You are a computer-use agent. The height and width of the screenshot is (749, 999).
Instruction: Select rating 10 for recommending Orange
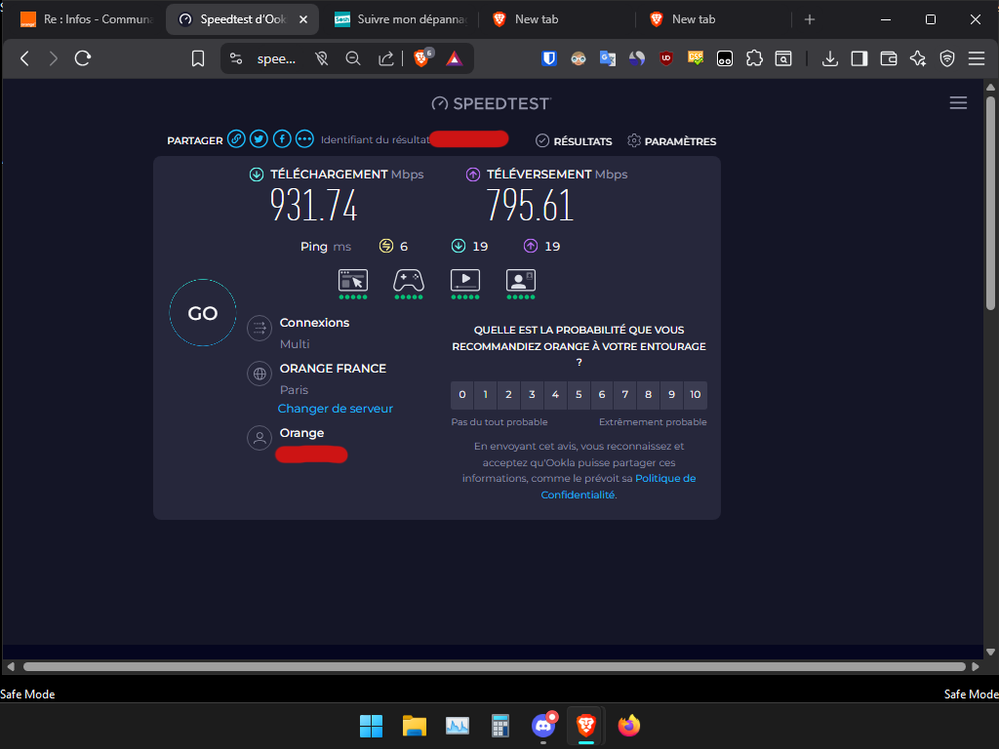[695, 395]
